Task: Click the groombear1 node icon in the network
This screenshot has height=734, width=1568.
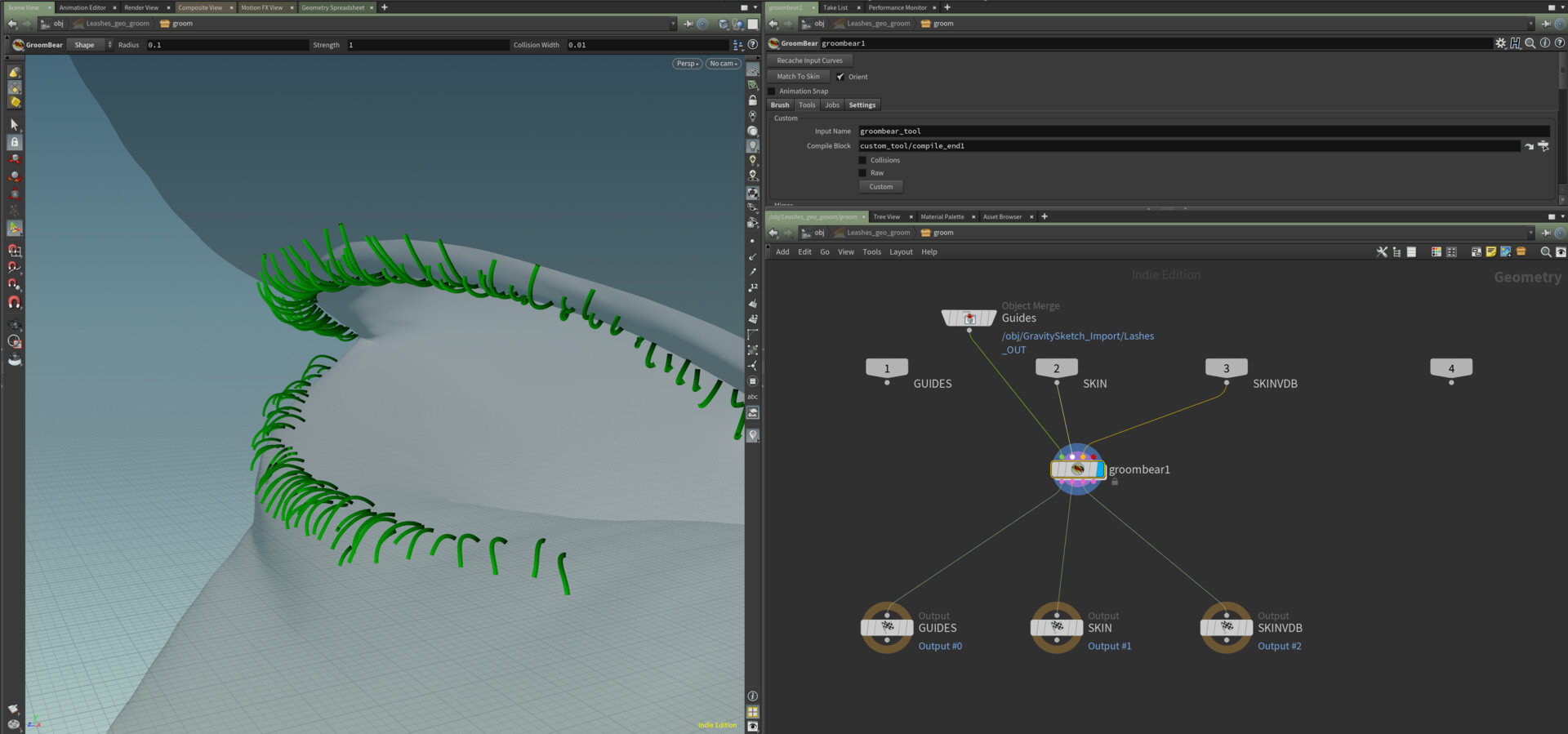Action: tap(1077, 469)
